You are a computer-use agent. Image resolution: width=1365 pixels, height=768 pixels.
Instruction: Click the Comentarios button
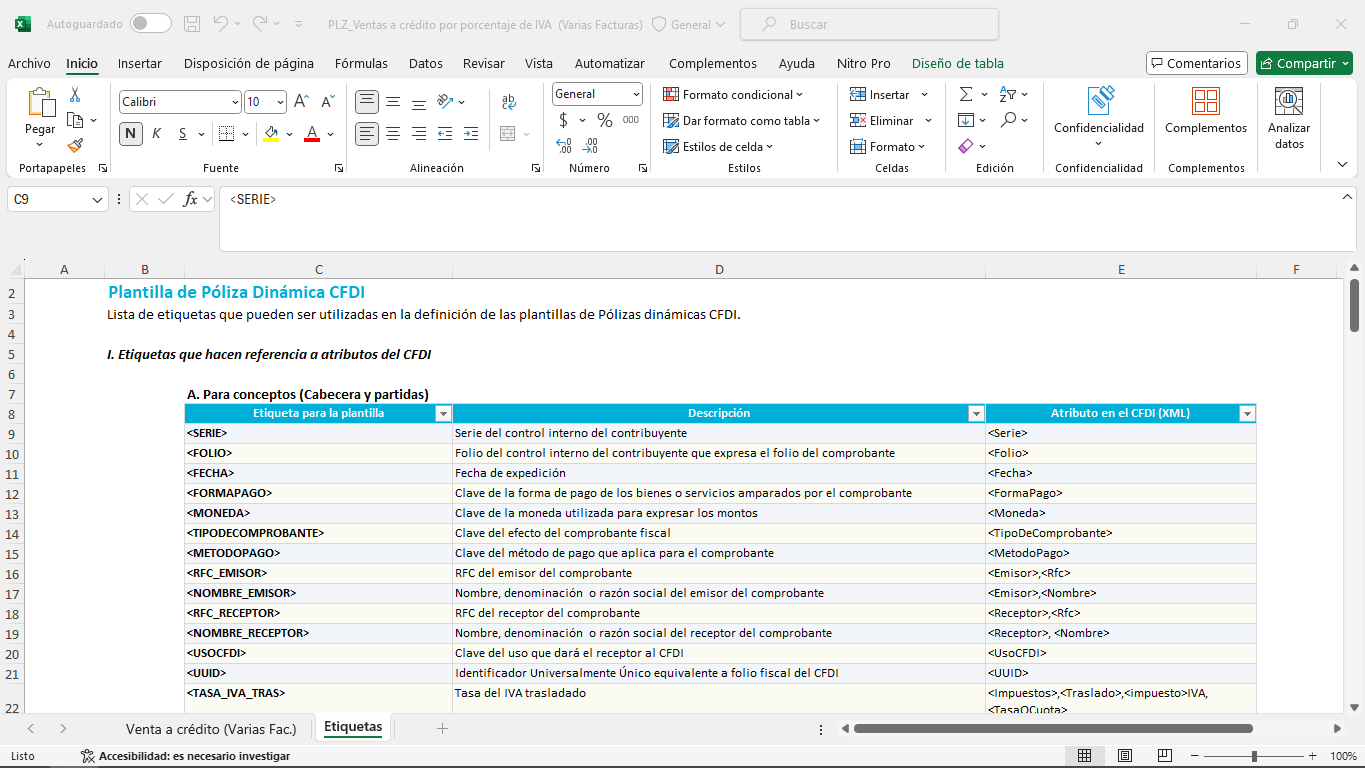1196,63
